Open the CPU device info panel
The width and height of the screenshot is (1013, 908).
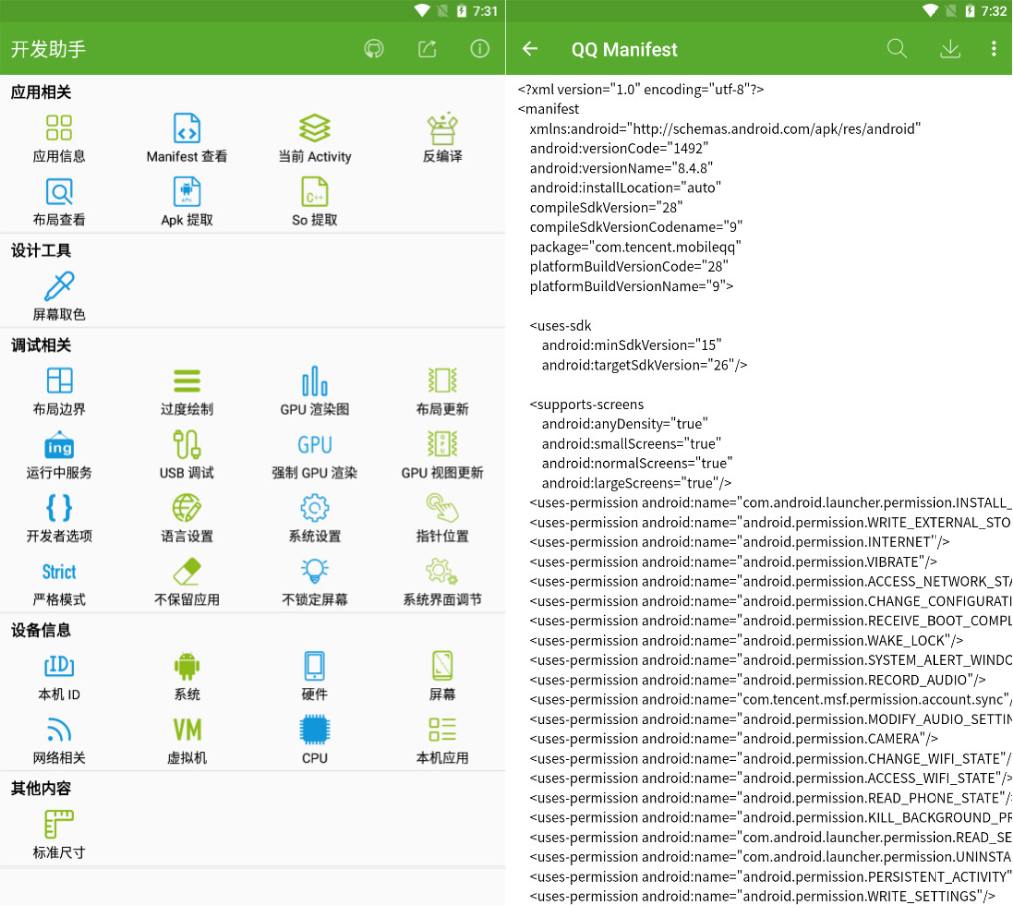tap(314, 739)
